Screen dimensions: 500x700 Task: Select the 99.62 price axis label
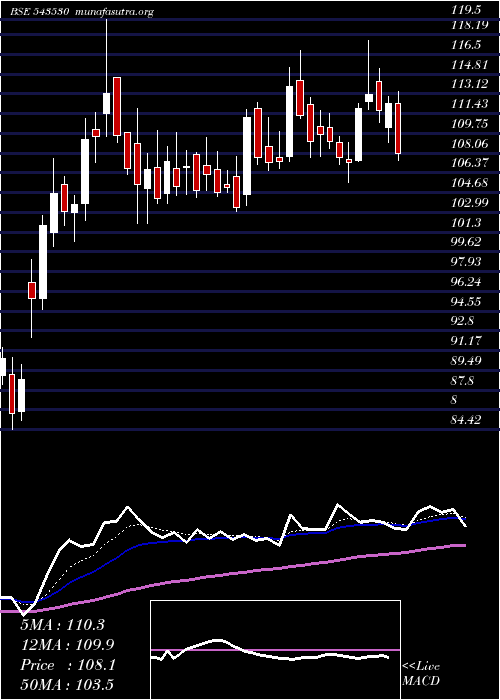coord(466,242)
